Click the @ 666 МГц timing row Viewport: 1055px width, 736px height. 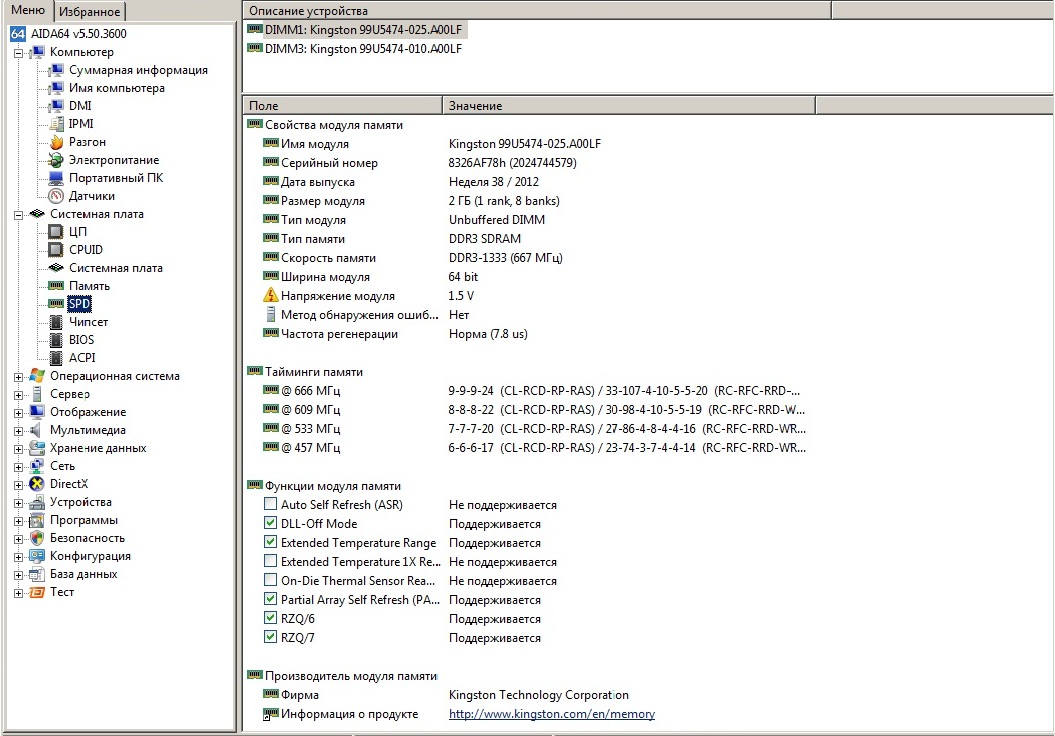[531, 390]
